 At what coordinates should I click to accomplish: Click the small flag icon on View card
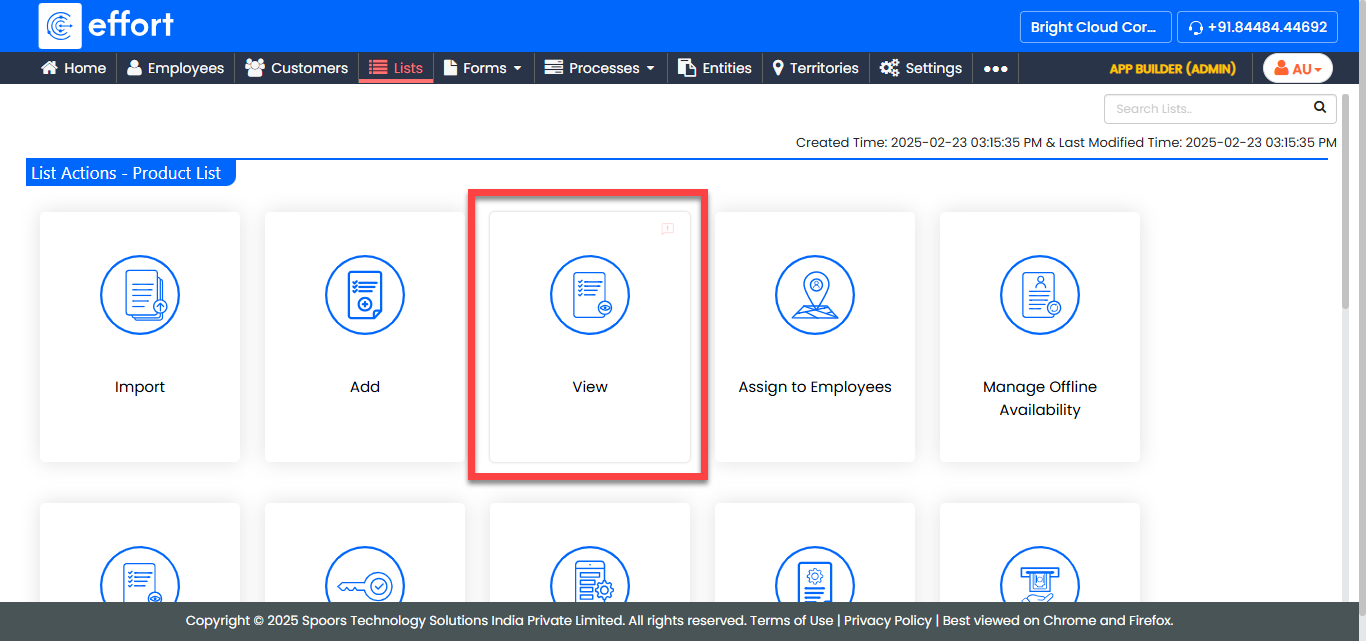coord(668,229)
